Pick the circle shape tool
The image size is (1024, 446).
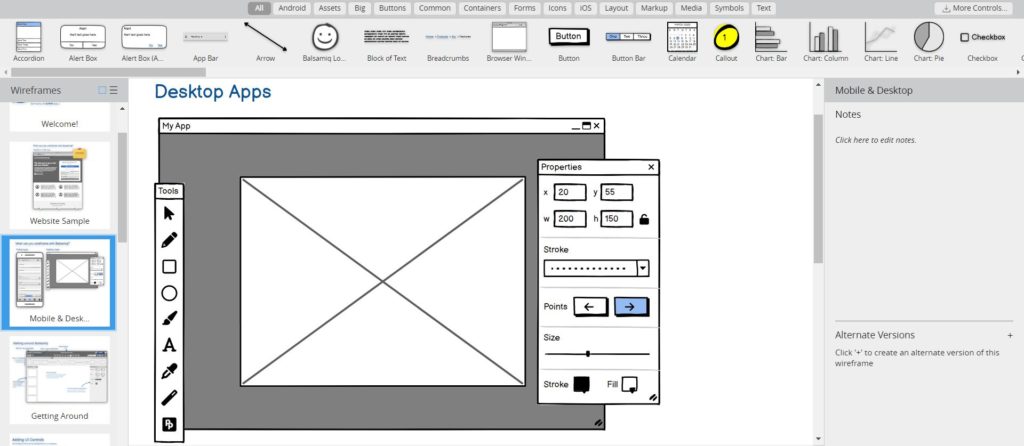[169, 293]
